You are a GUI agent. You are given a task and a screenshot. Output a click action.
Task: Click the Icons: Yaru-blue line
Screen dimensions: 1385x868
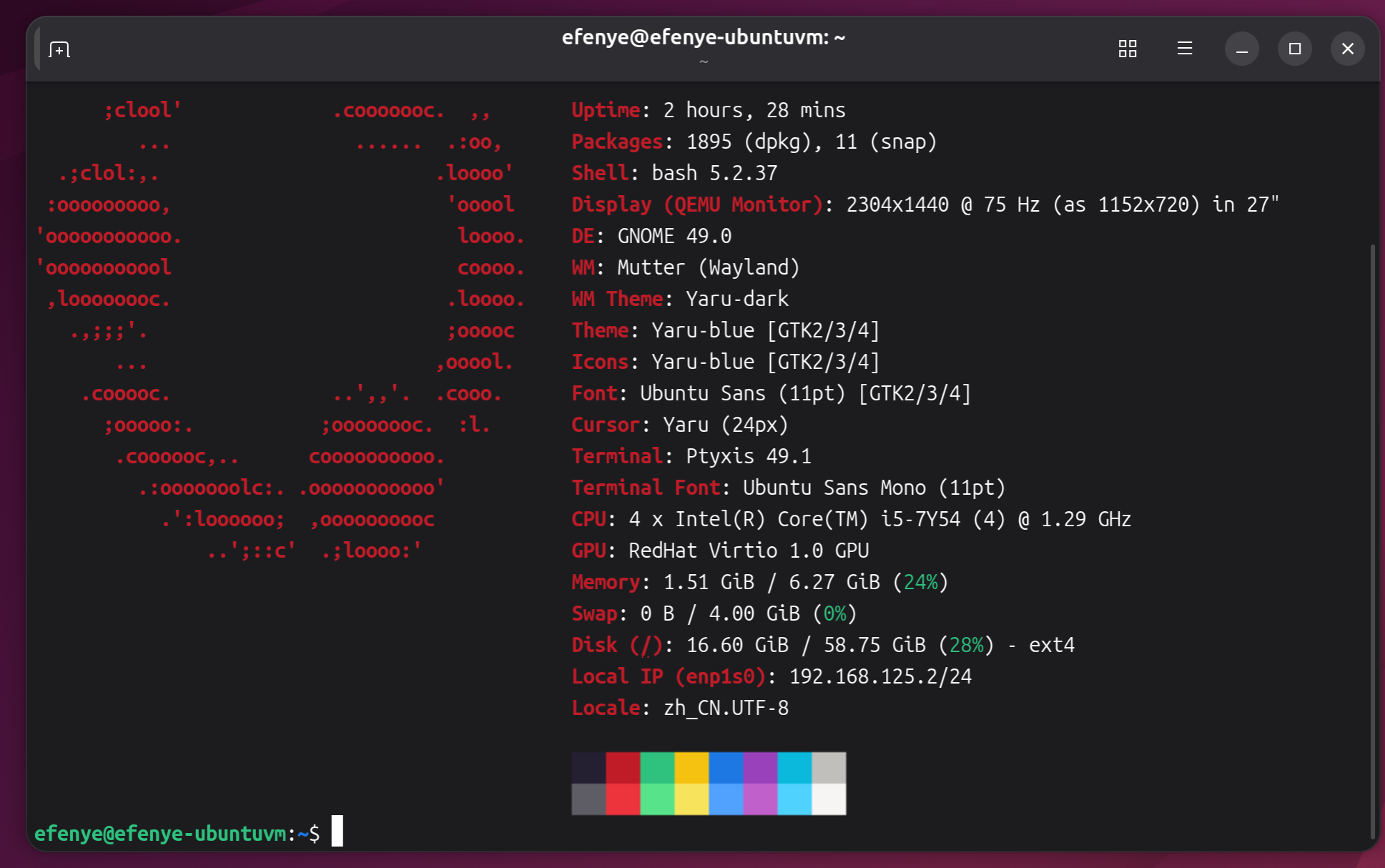coord(726,362)
